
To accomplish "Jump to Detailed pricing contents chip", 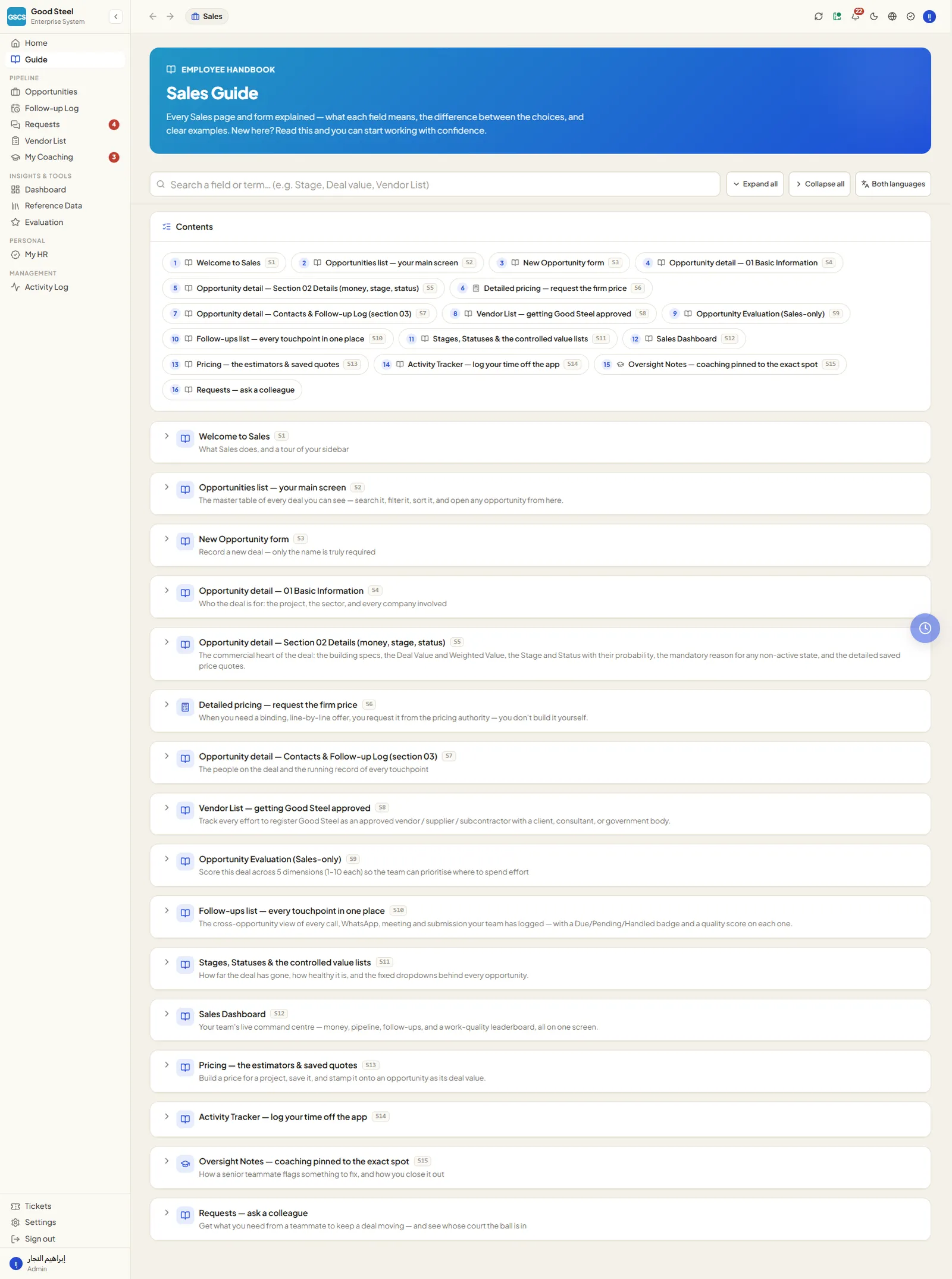I will (551, 289).
